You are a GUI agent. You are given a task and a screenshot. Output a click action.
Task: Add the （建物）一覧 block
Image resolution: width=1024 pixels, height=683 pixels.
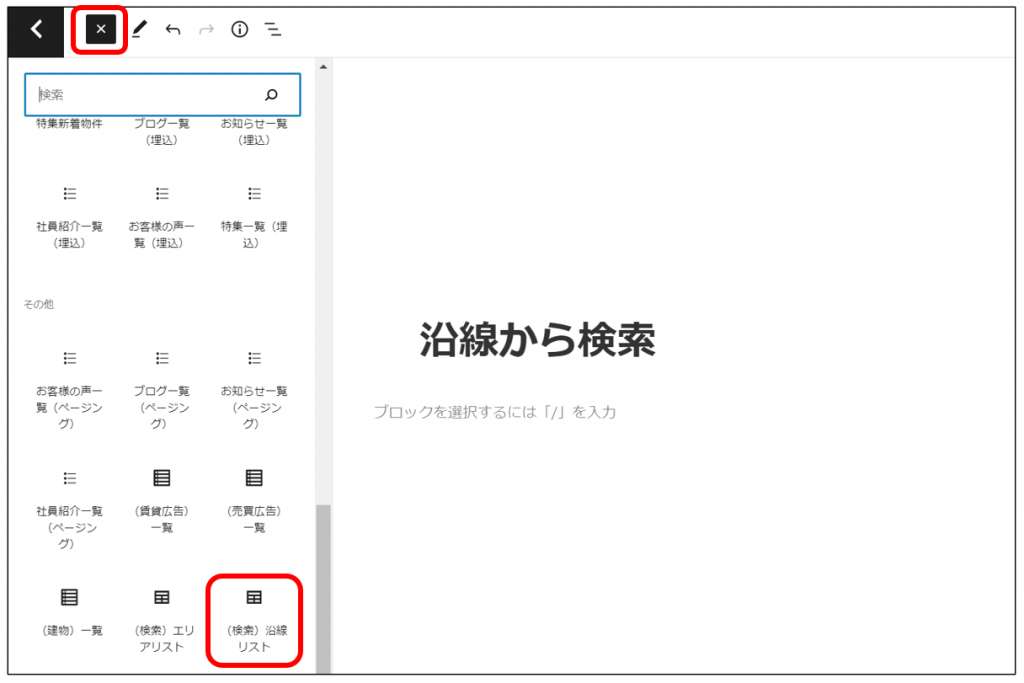69,611
